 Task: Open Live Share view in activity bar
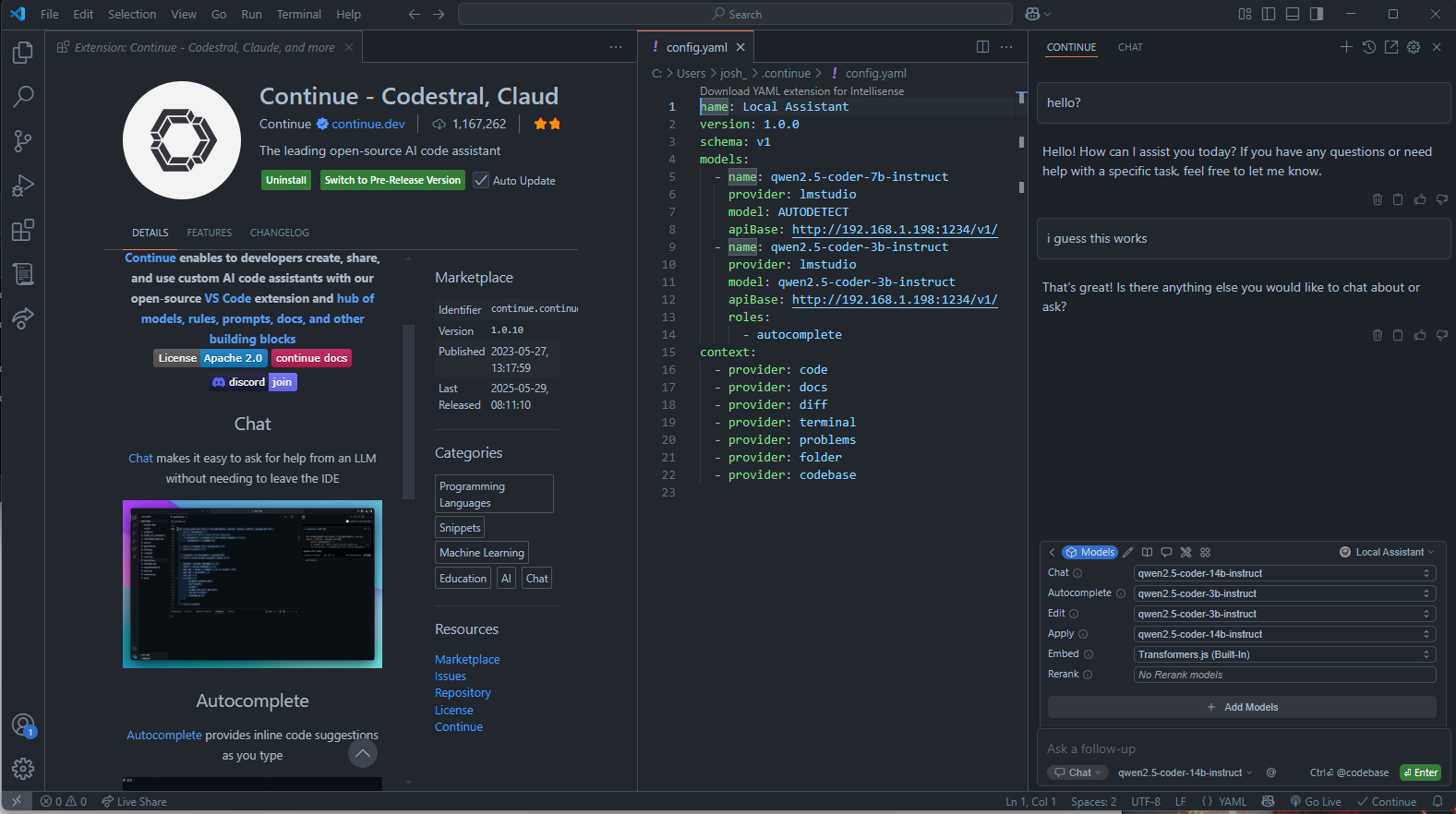point(23,318)
